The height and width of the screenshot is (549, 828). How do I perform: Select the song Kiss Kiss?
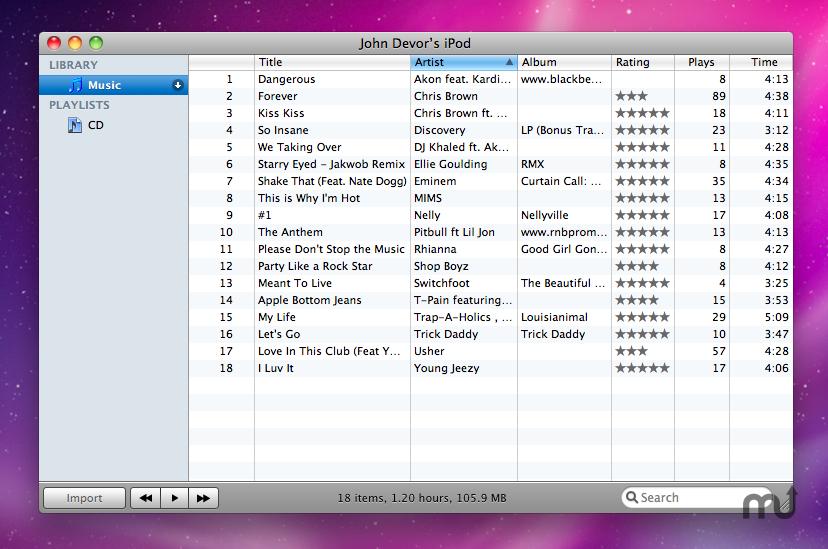coord(281,113)
